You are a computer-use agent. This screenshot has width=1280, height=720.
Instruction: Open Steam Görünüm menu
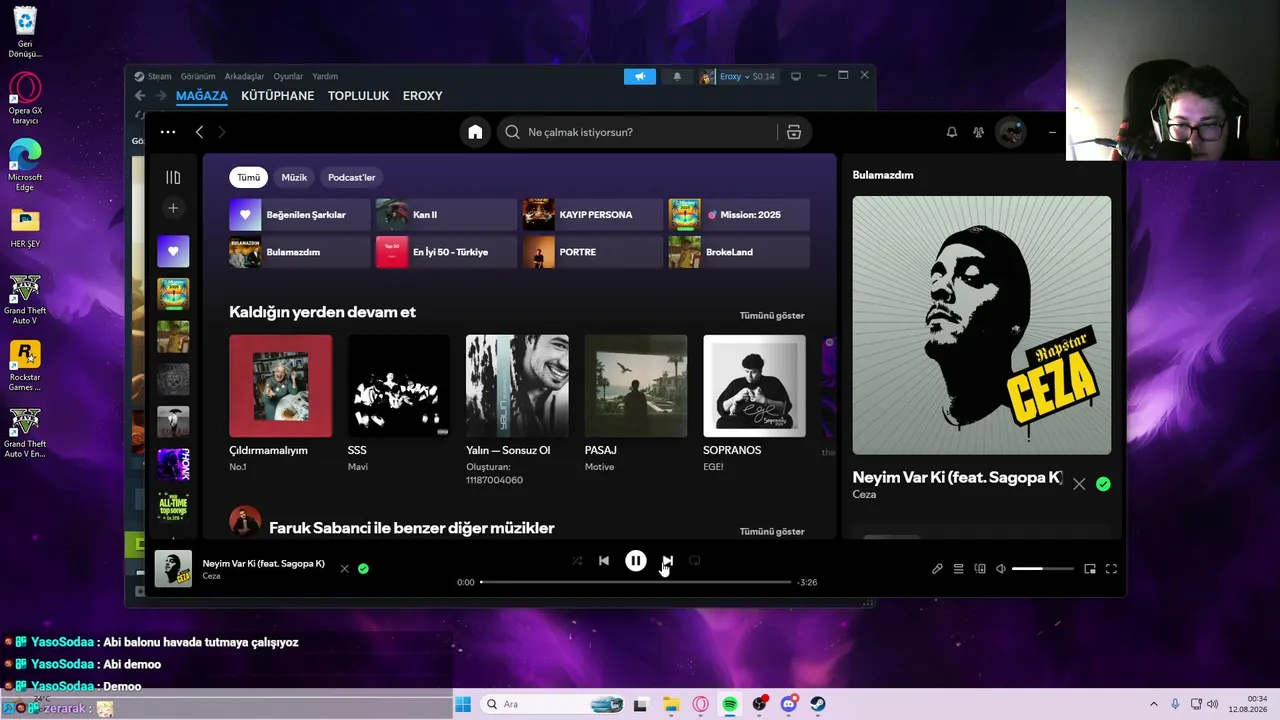[198, 76]
